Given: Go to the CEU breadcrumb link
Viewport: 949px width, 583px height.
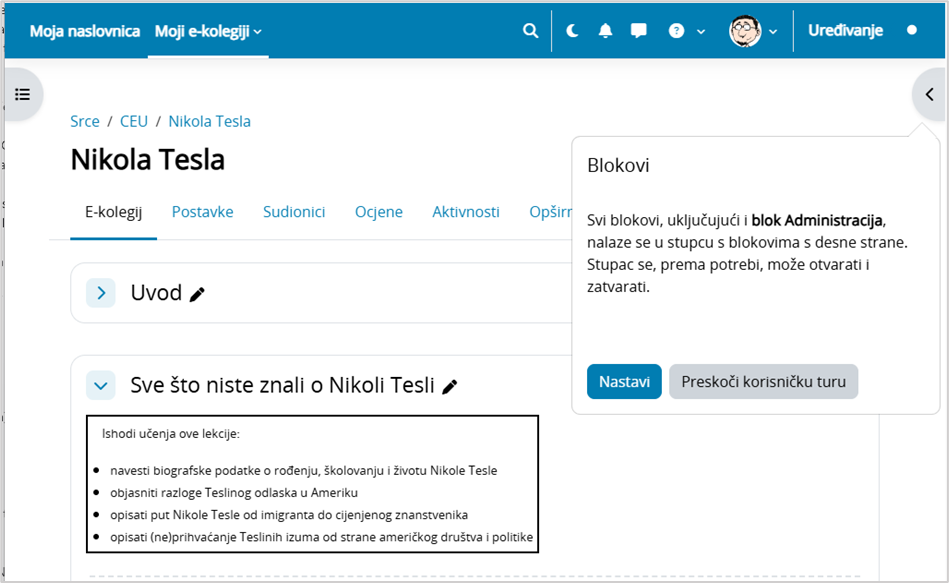Looking at the screenshot, I should [134, 121].
